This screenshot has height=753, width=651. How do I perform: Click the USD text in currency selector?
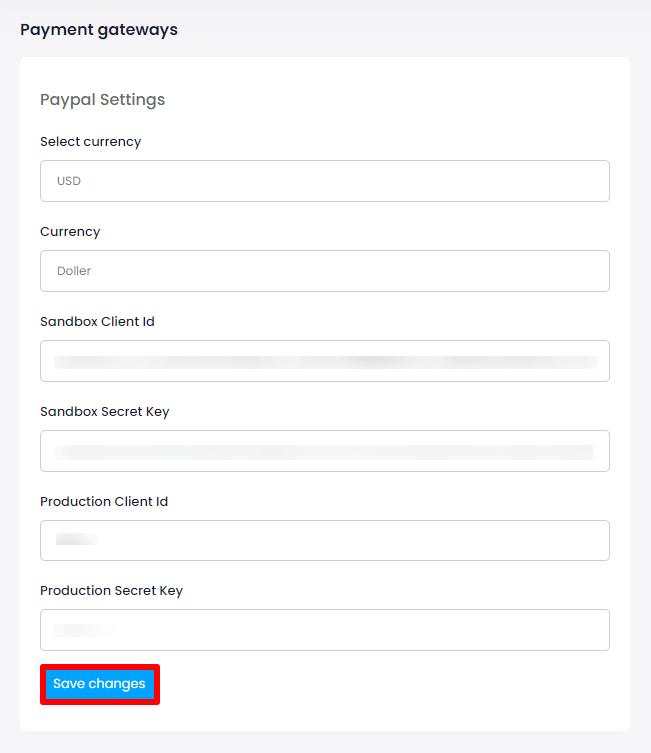69,181
